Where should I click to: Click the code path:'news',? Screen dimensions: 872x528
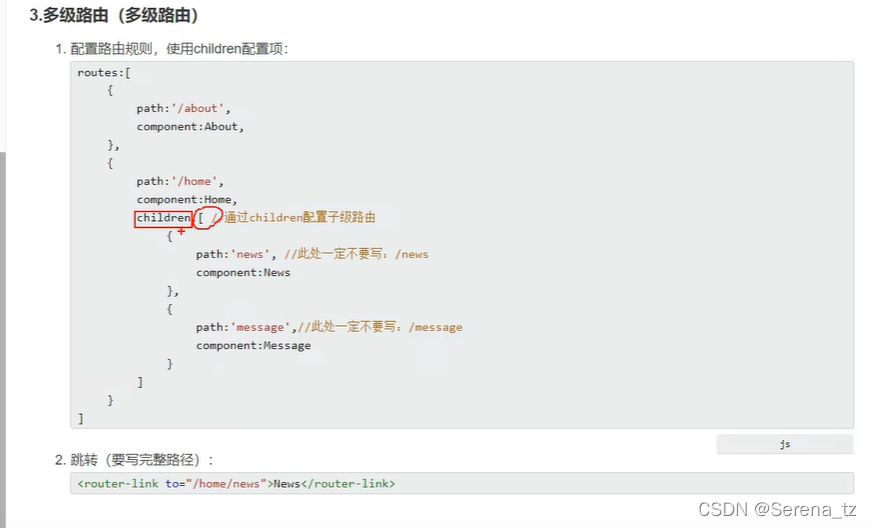tap(236, 254)
